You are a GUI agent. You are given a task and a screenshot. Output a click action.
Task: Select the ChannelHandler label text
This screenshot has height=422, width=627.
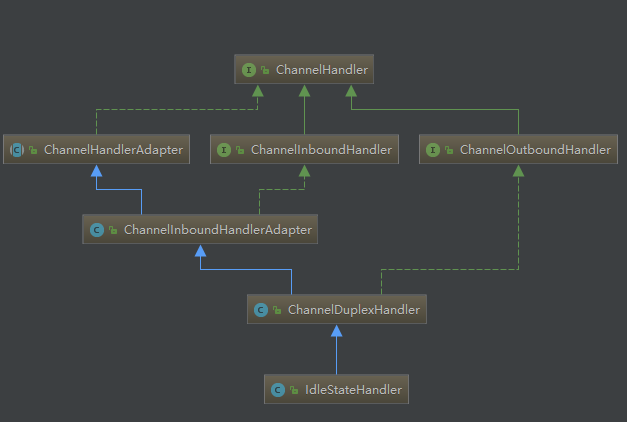(310, 70)
